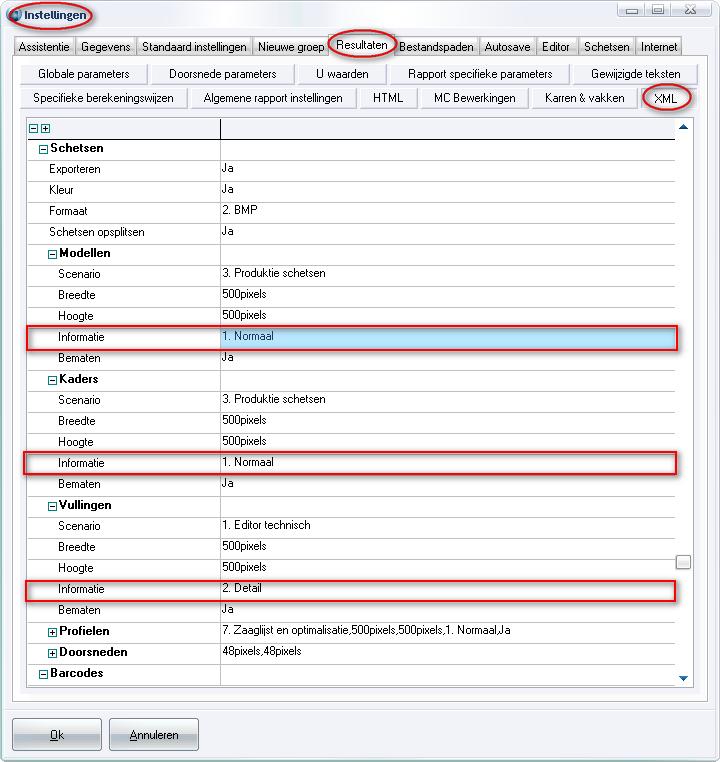Click Modellen Scenario Produktie schetsen value
Viewport: 720px width, 762px height.
click(x=447, y=274)
